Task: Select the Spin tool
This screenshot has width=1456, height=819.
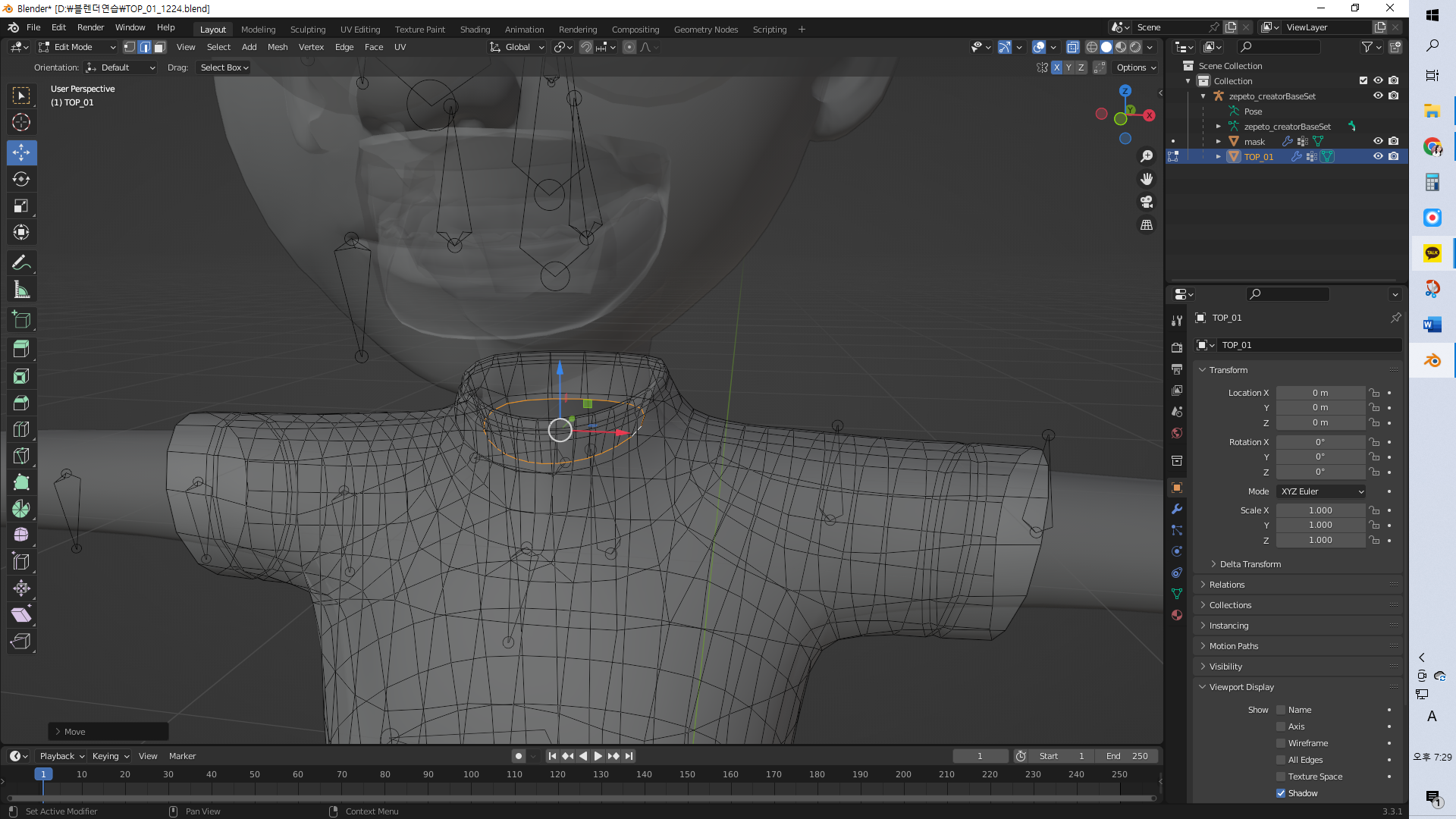Action: [21, 509]
